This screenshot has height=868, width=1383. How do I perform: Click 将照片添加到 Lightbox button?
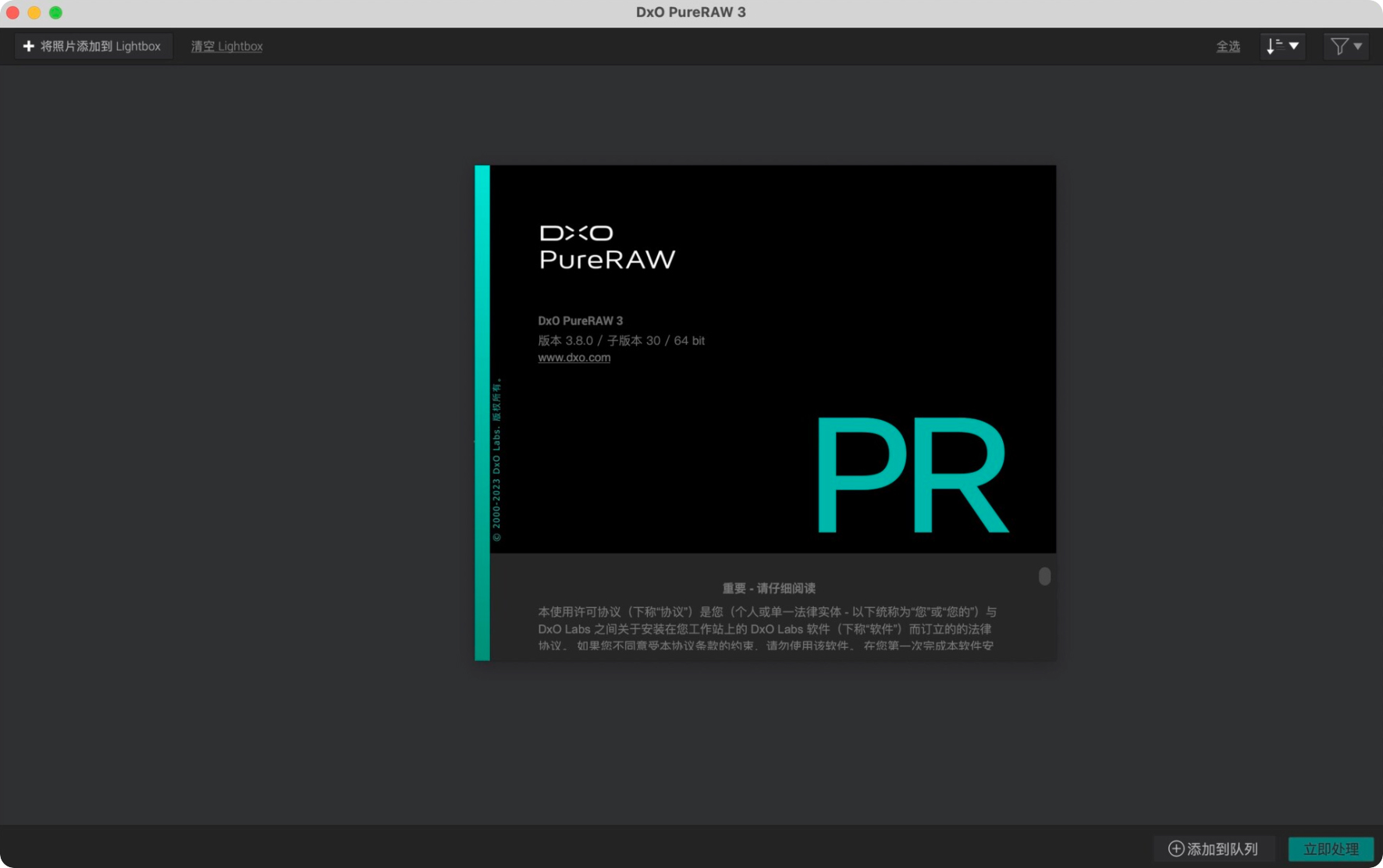coord(93,46)
